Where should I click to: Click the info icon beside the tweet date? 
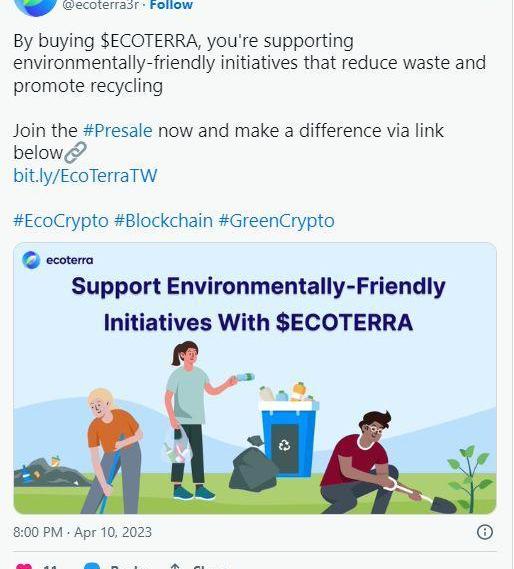click(485, 532)
